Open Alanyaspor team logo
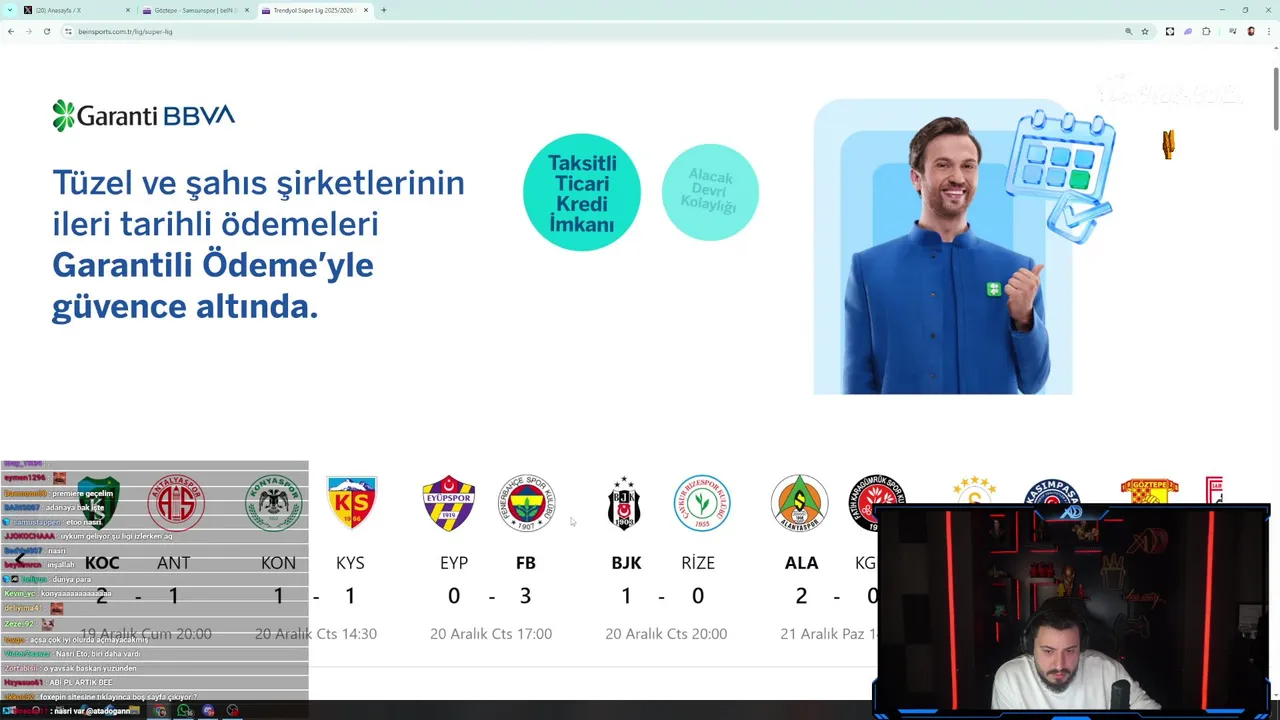 point(799,503)
